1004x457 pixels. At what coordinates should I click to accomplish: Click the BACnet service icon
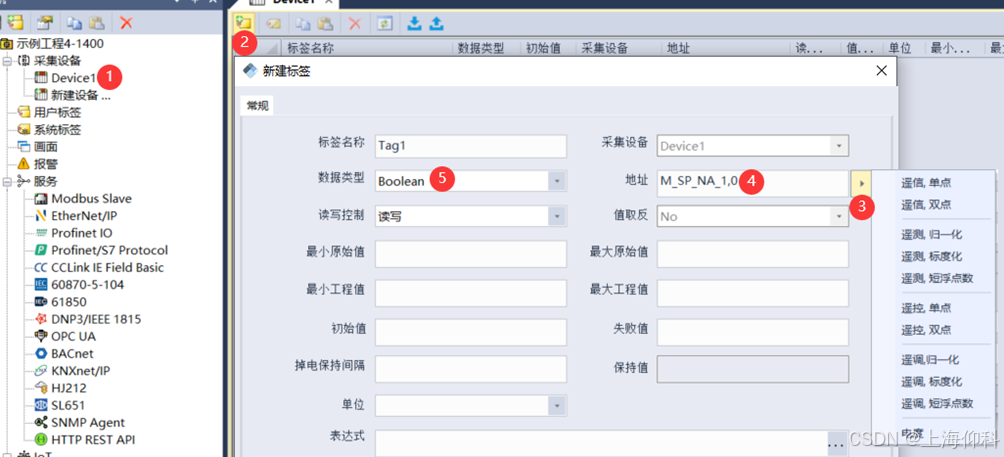coord(41,353)
